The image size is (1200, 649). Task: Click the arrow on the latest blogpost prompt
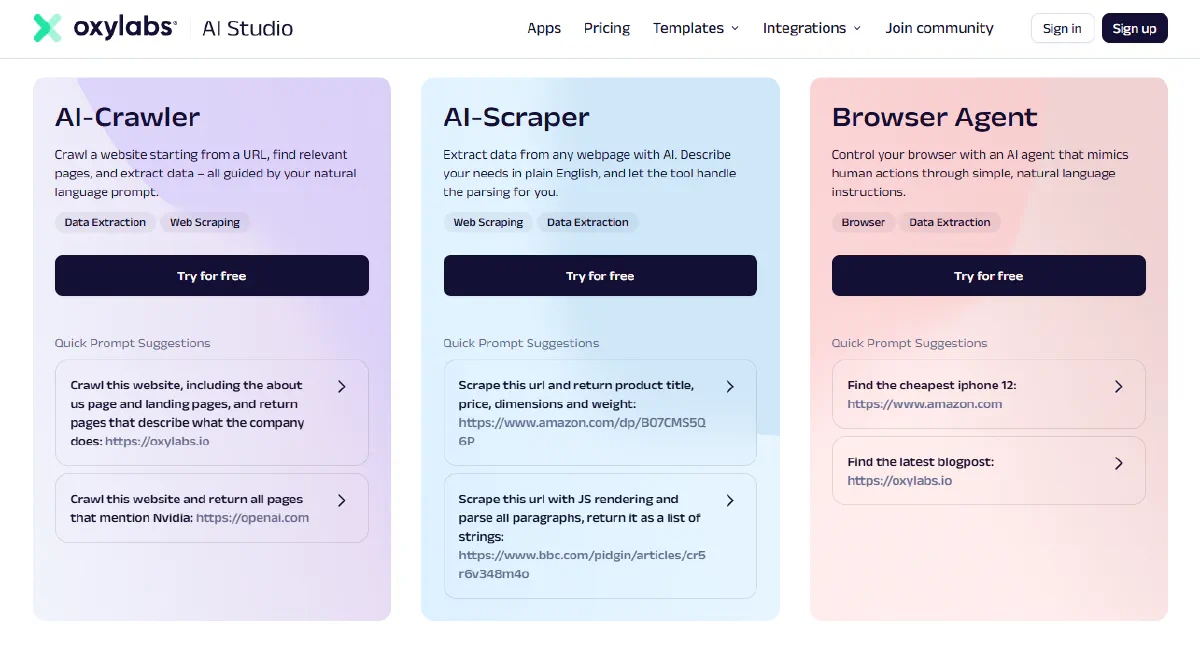1118,463
